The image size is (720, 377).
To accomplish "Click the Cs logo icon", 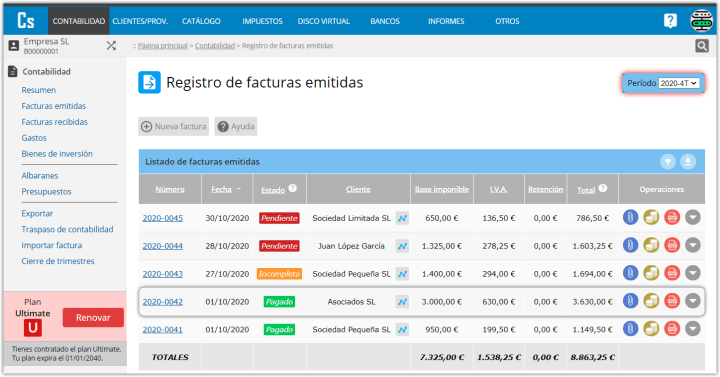I will point(26,21).
